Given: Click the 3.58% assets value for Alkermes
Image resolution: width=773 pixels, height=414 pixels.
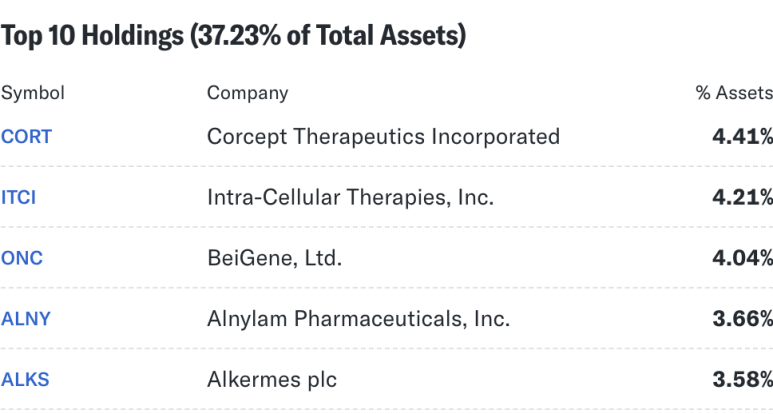Looking at the screenshot, I should click(742, 380).
